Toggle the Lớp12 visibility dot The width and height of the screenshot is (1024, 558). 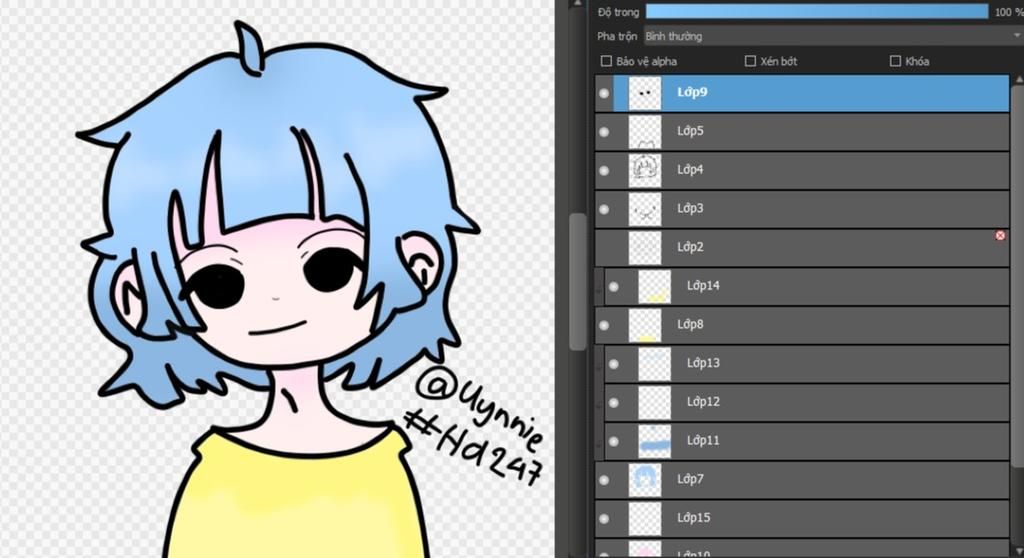[614, 402]
